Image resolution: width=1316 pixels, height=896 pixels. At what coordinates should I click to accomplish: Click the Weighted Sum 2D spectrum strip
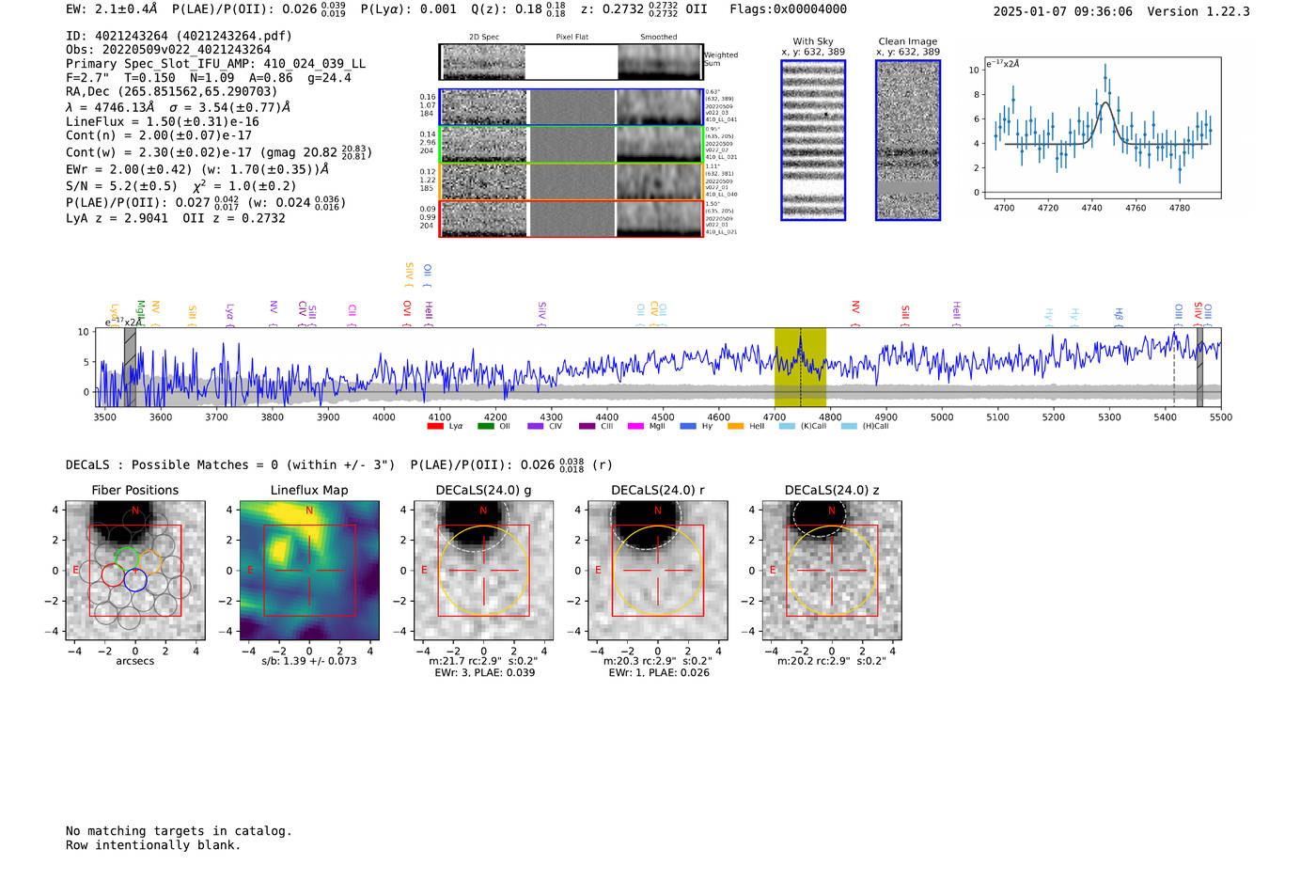pyautogui.click(x=571, y=62)
